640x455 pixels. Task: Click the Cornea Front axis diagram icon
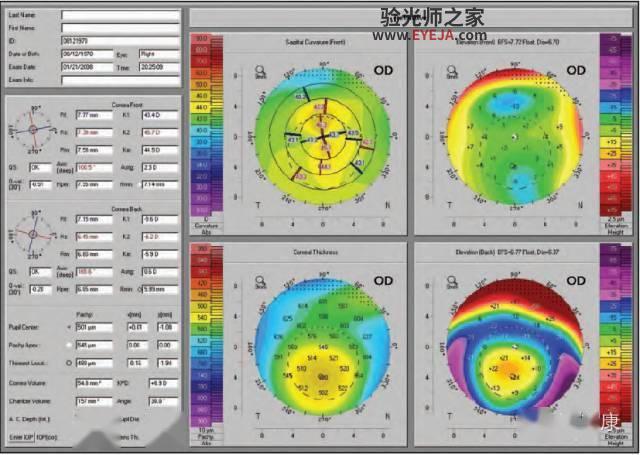[x=33, y=130]
